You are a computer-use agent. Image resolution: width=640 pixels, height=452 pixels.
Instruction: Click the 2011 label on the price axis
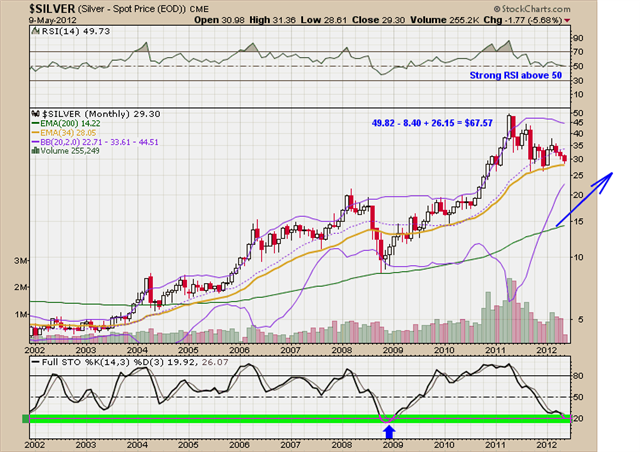(492, 349)
